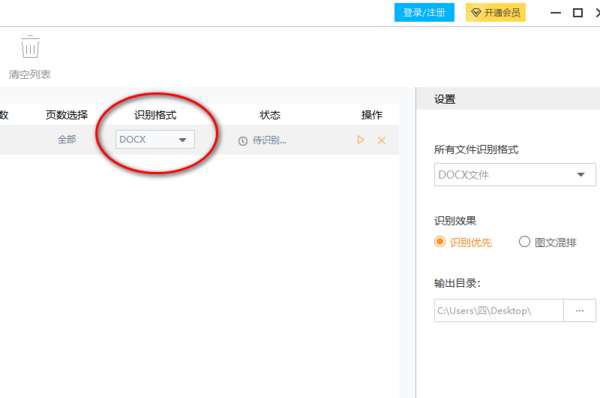Click the 开通会员 membership button
600x398 pixels.
(496, 13)
